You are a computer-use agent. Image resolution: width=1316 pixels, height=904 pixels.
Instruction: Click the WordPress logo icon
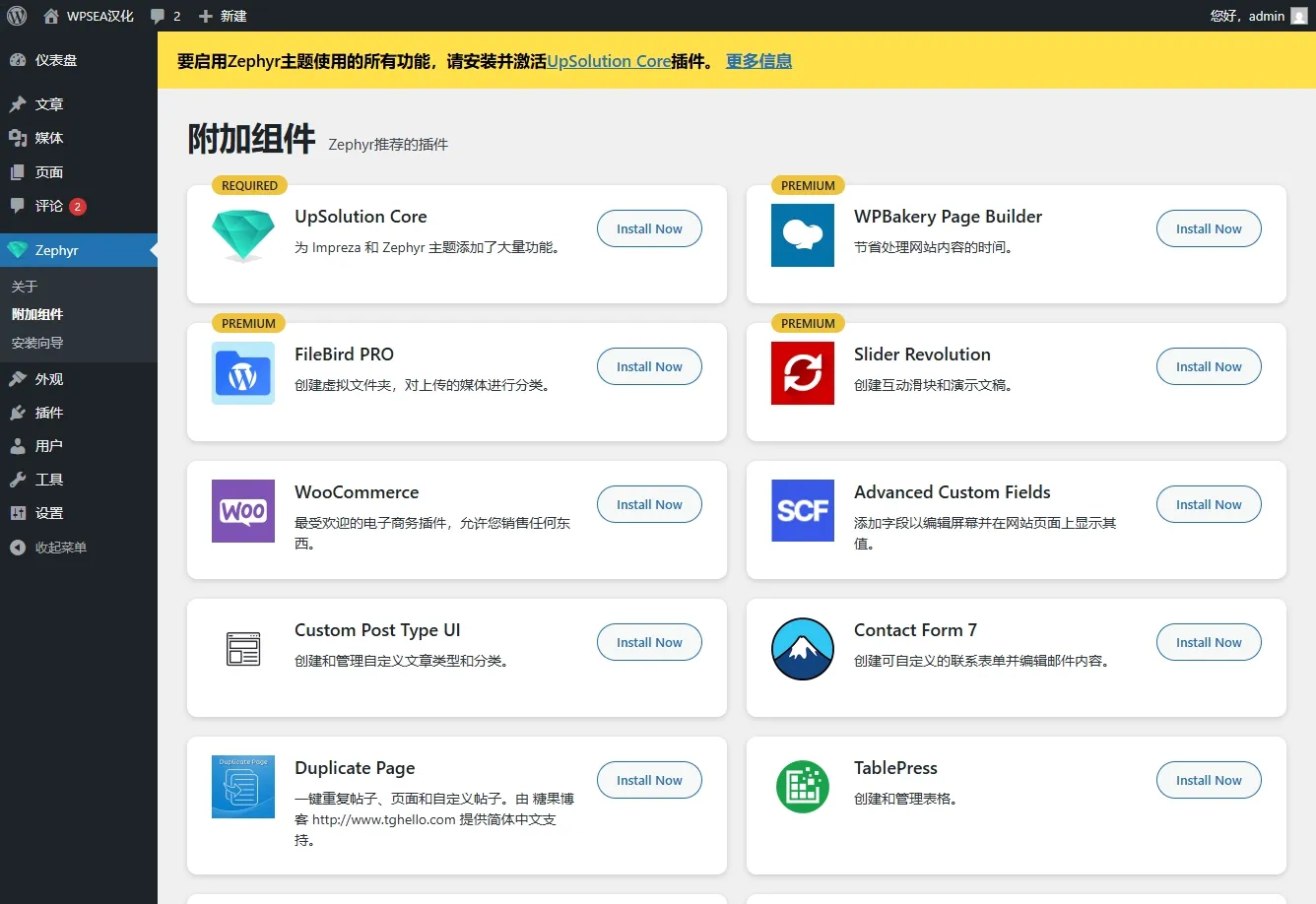point(17,16)
